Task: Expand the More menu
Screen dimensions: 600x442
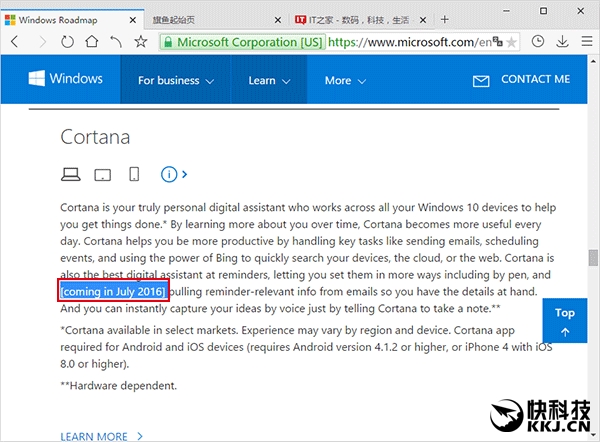Action: (x=345, y=80)
